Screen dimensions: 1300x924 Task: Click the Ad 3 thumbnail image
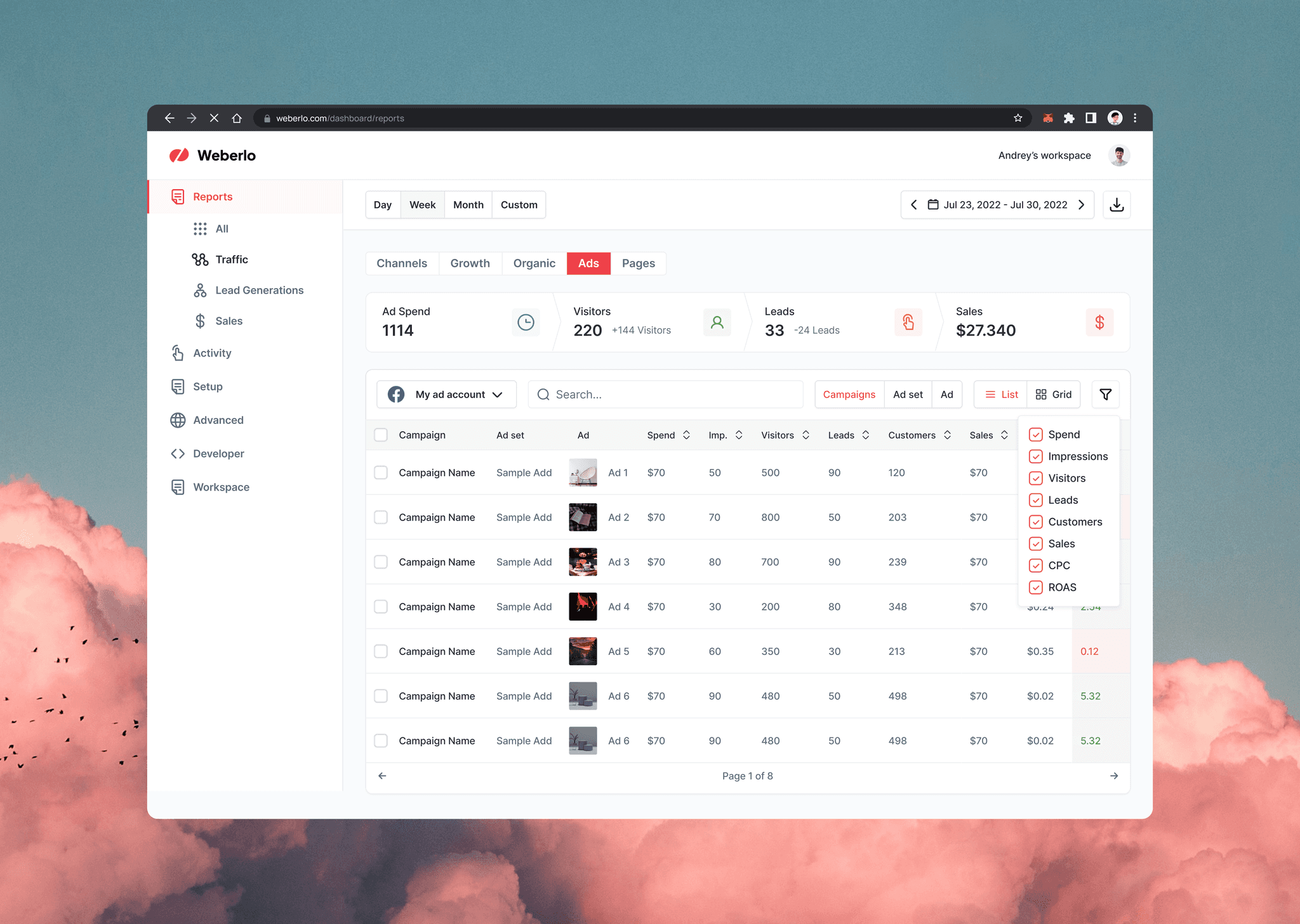point(583,562)
